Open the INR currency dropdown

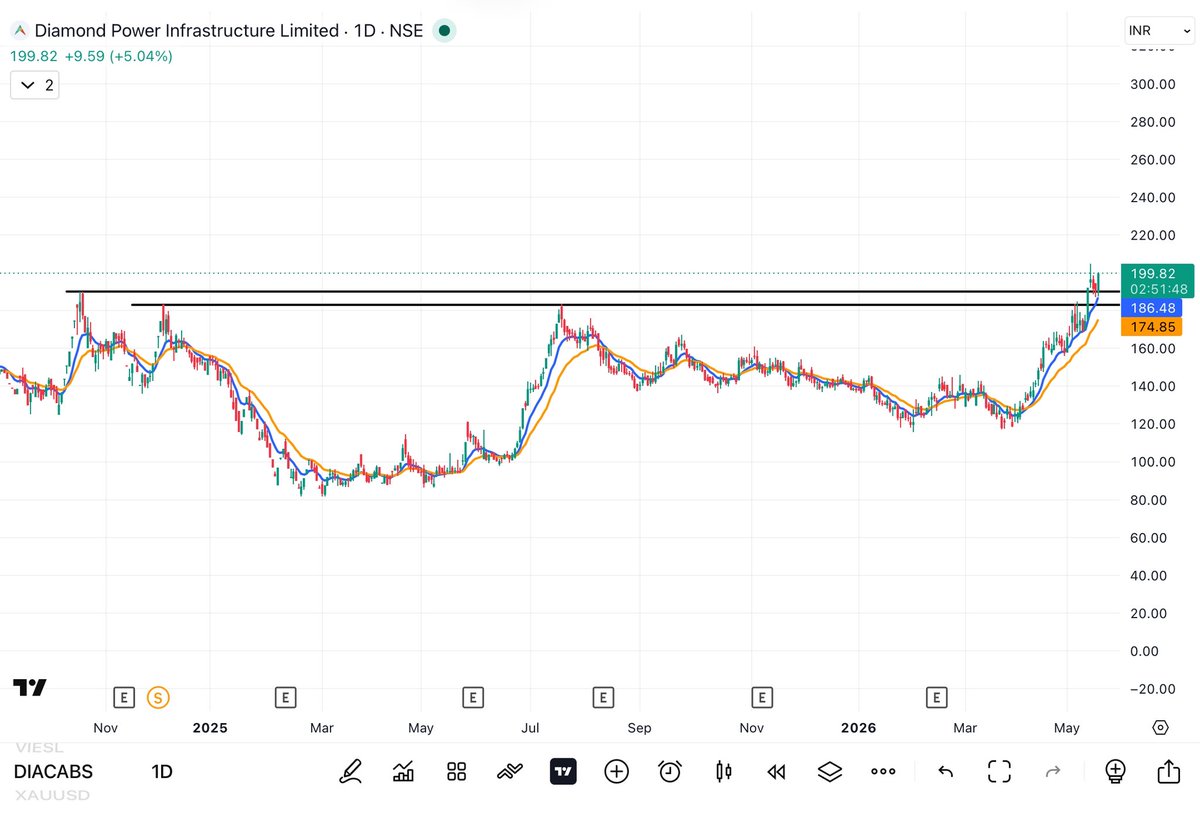(1158, 31)
